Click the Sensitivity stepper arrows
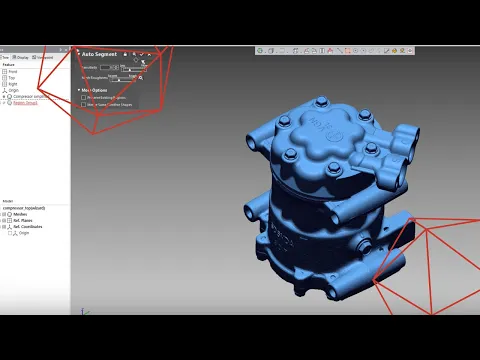 116,68
